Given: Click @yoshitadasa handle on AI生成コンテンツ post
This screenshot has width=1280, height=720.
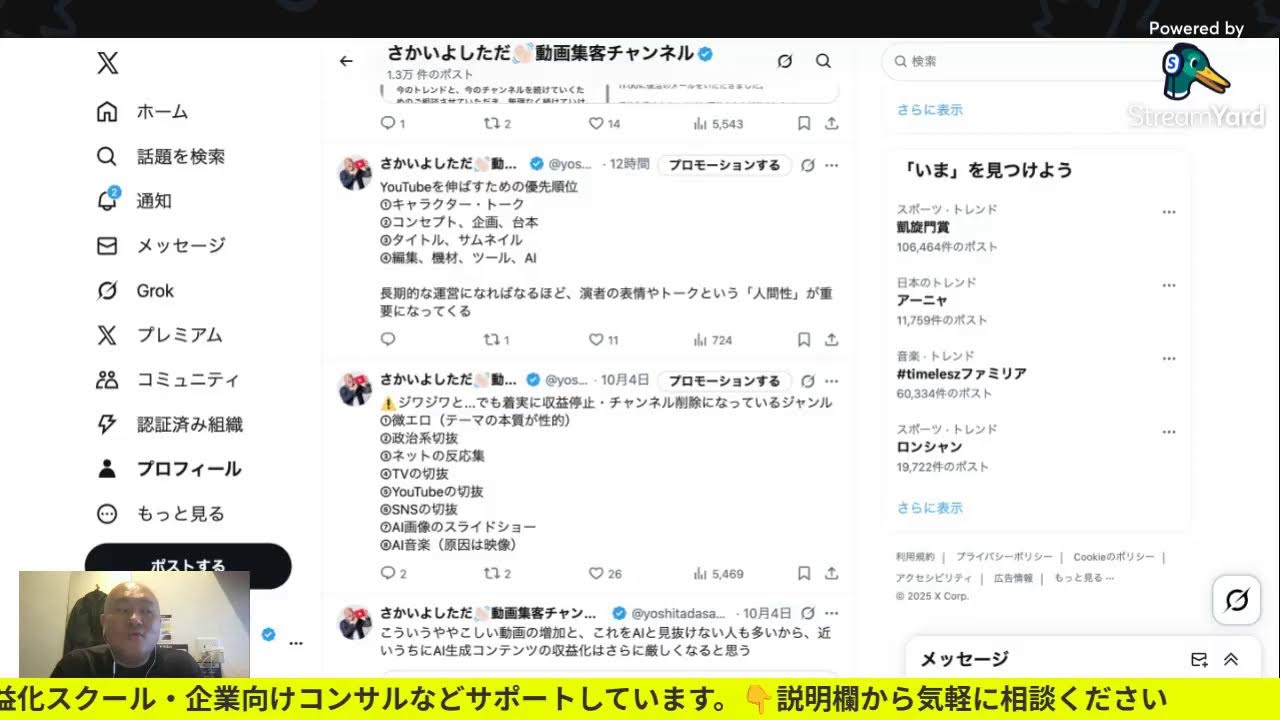Looking at the screenshot, I should click(x=679, y=613).
